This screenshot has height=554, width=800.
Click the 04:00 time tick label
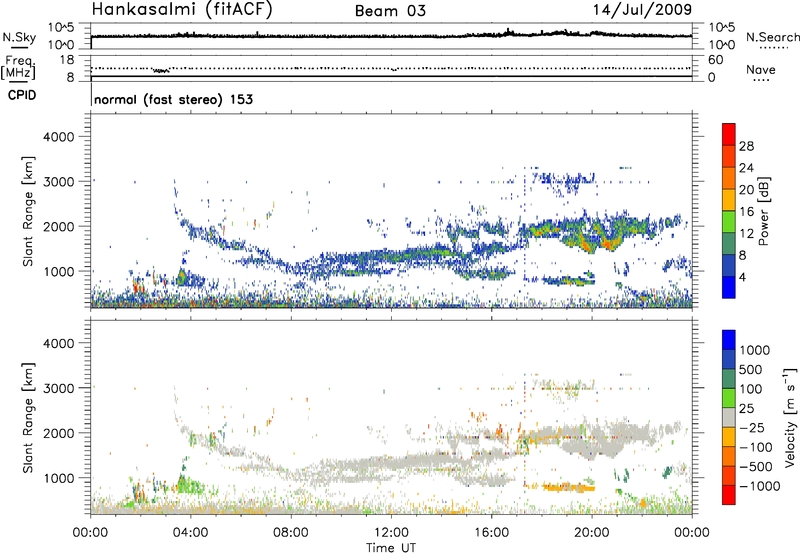190,533
